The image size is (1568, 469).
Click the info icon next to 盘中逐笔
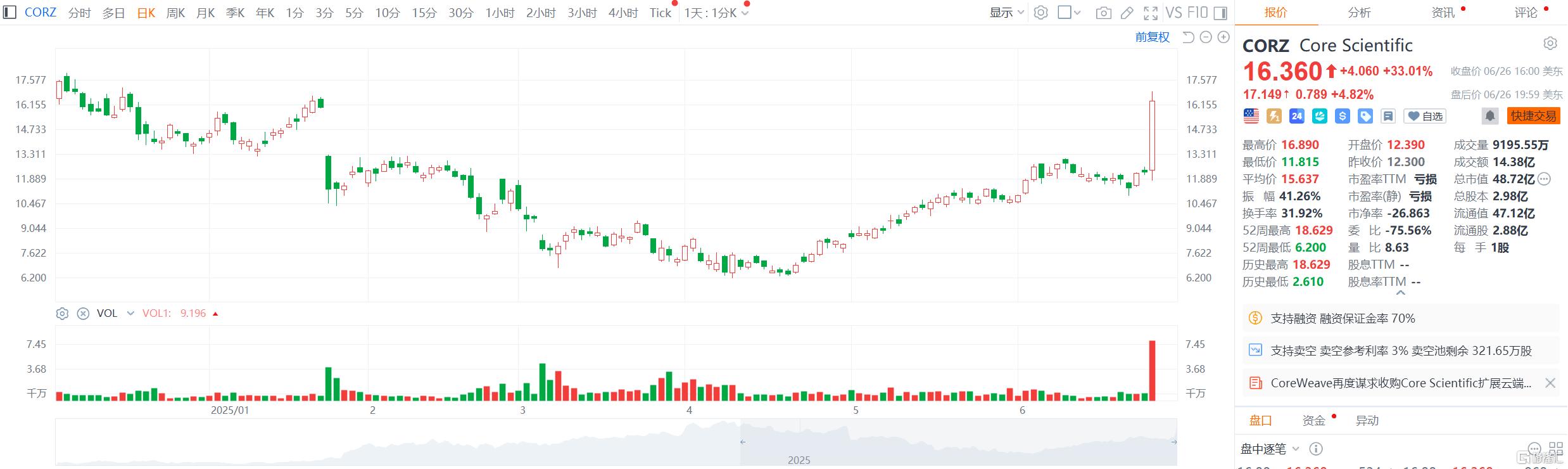point(1315,449)
